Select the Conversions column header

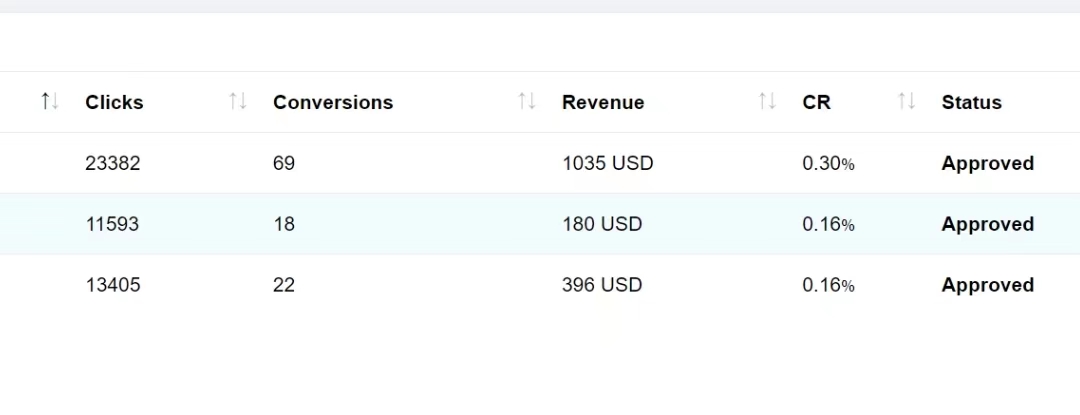(x=333, y=102)
